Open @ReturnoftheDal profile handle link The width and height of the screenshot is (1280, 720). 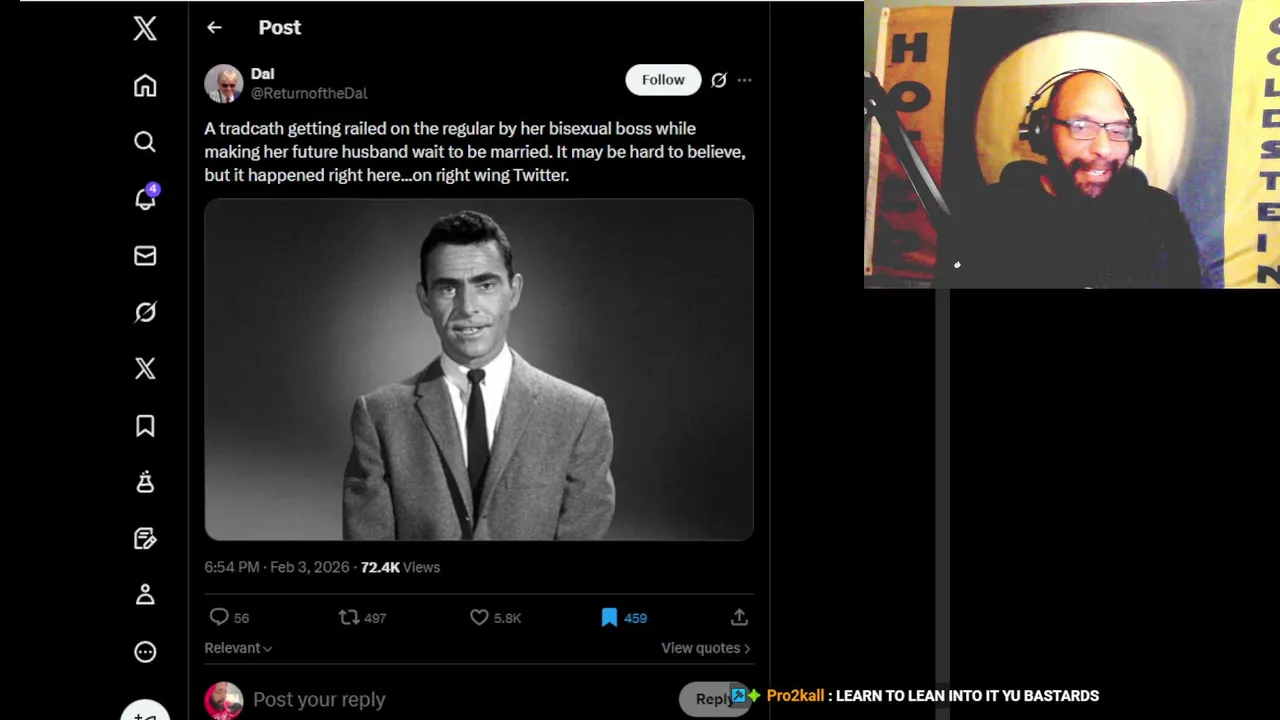[309, 93]
